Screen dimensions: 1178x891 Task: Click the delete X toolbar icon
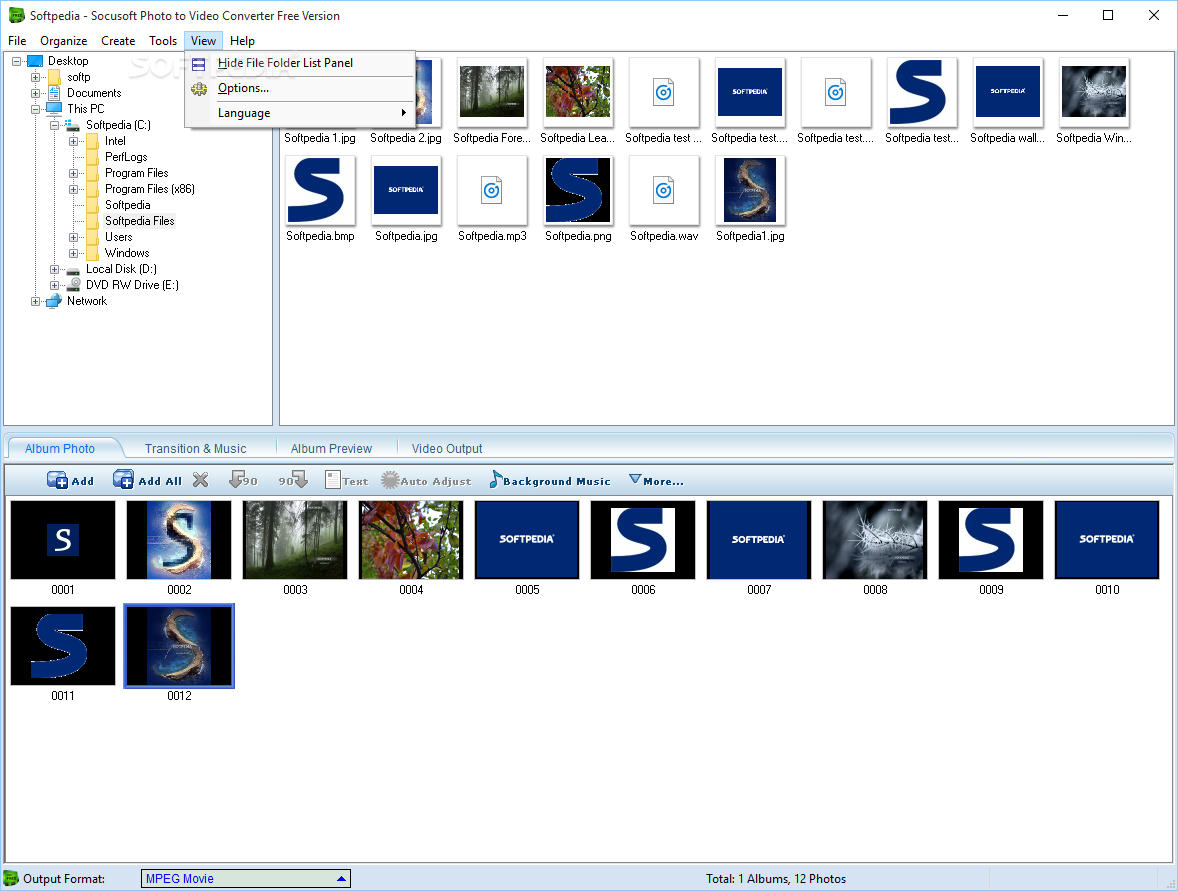pos(200,480)
